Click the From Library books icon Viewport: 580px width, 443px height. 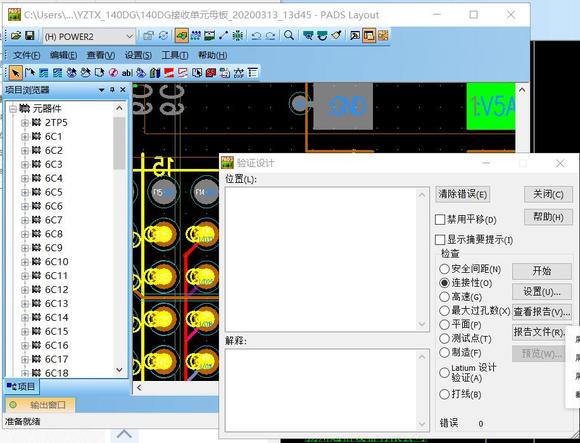(155, 73)
